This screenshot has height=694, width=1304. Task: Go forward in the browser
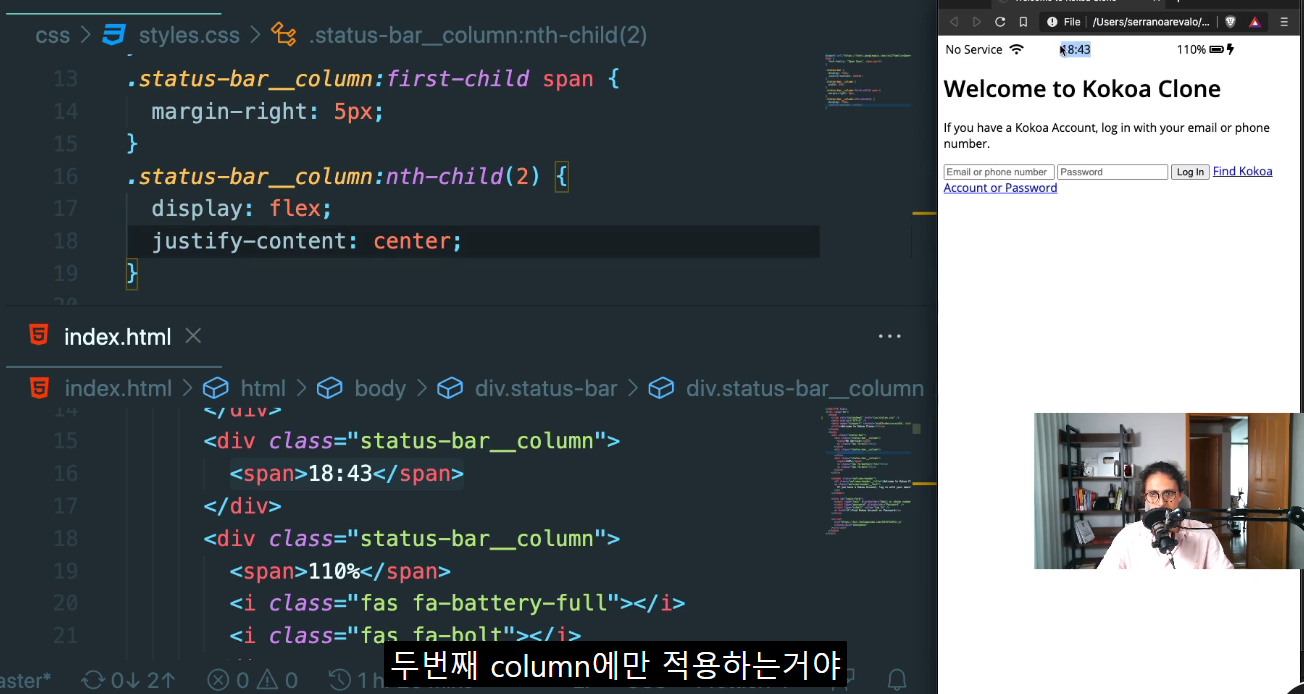pyautogui.click(x=977, y=21)
